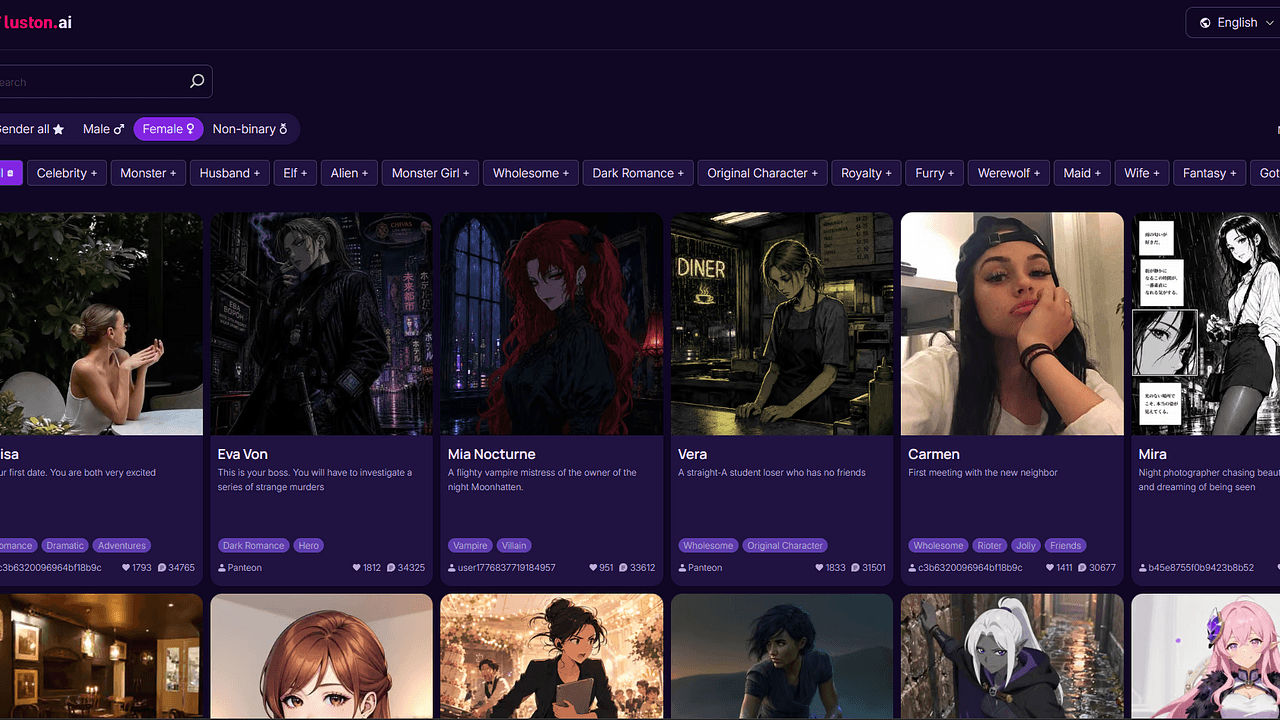Open the white-haired hooded elf thumbnail
The height and width of the screenshot is (720, 1280).
coord(1012,657)
